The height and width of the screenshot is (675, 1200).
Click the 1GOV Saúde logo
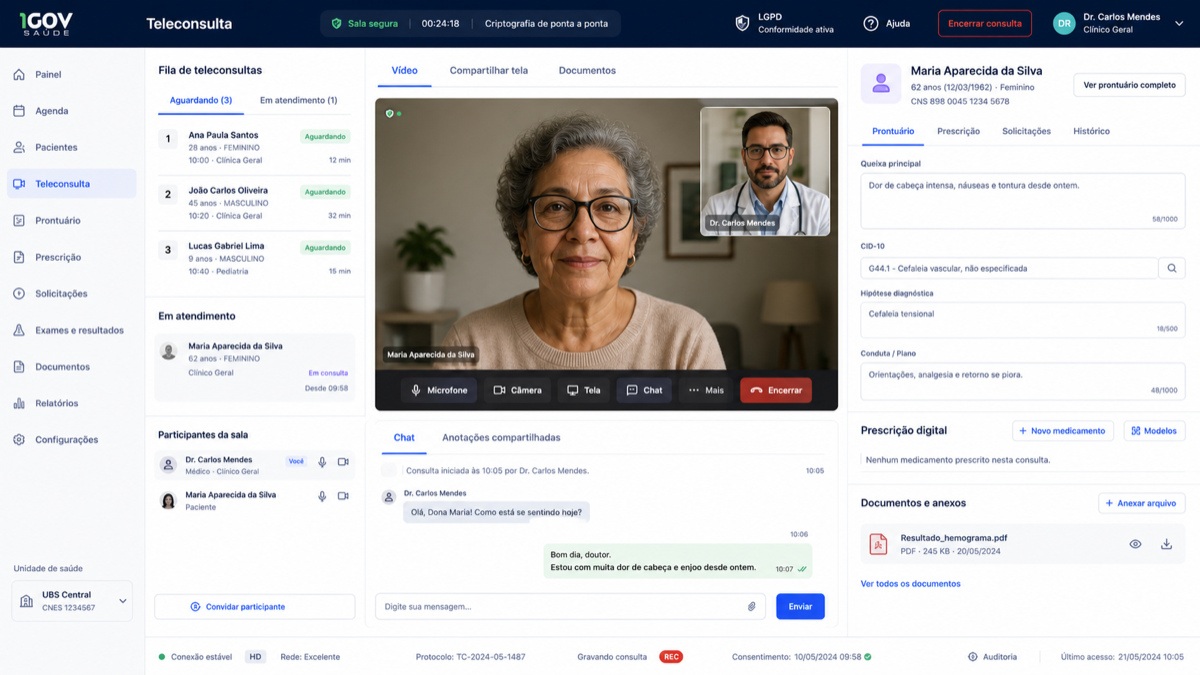pos(46,23)
